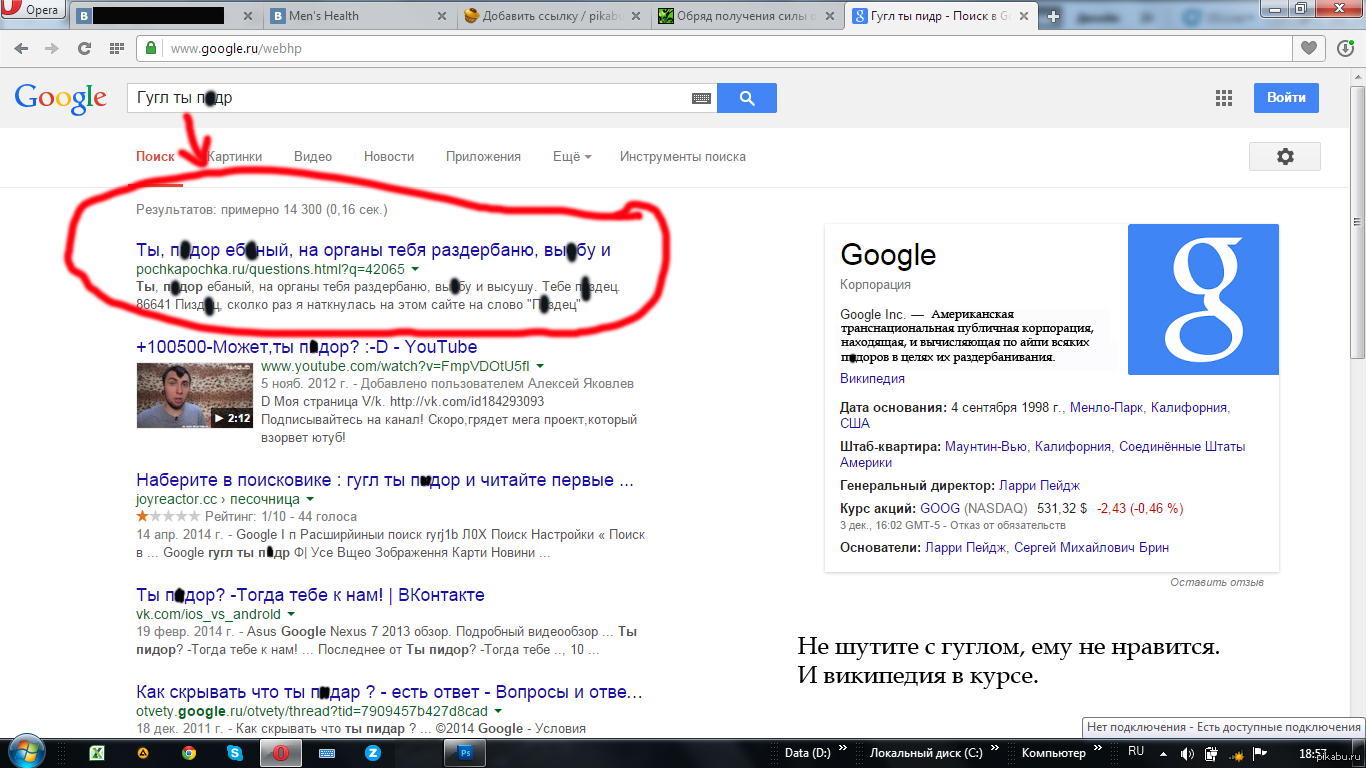
Task: Open the Opera main menu
Action: pos(34,11)
